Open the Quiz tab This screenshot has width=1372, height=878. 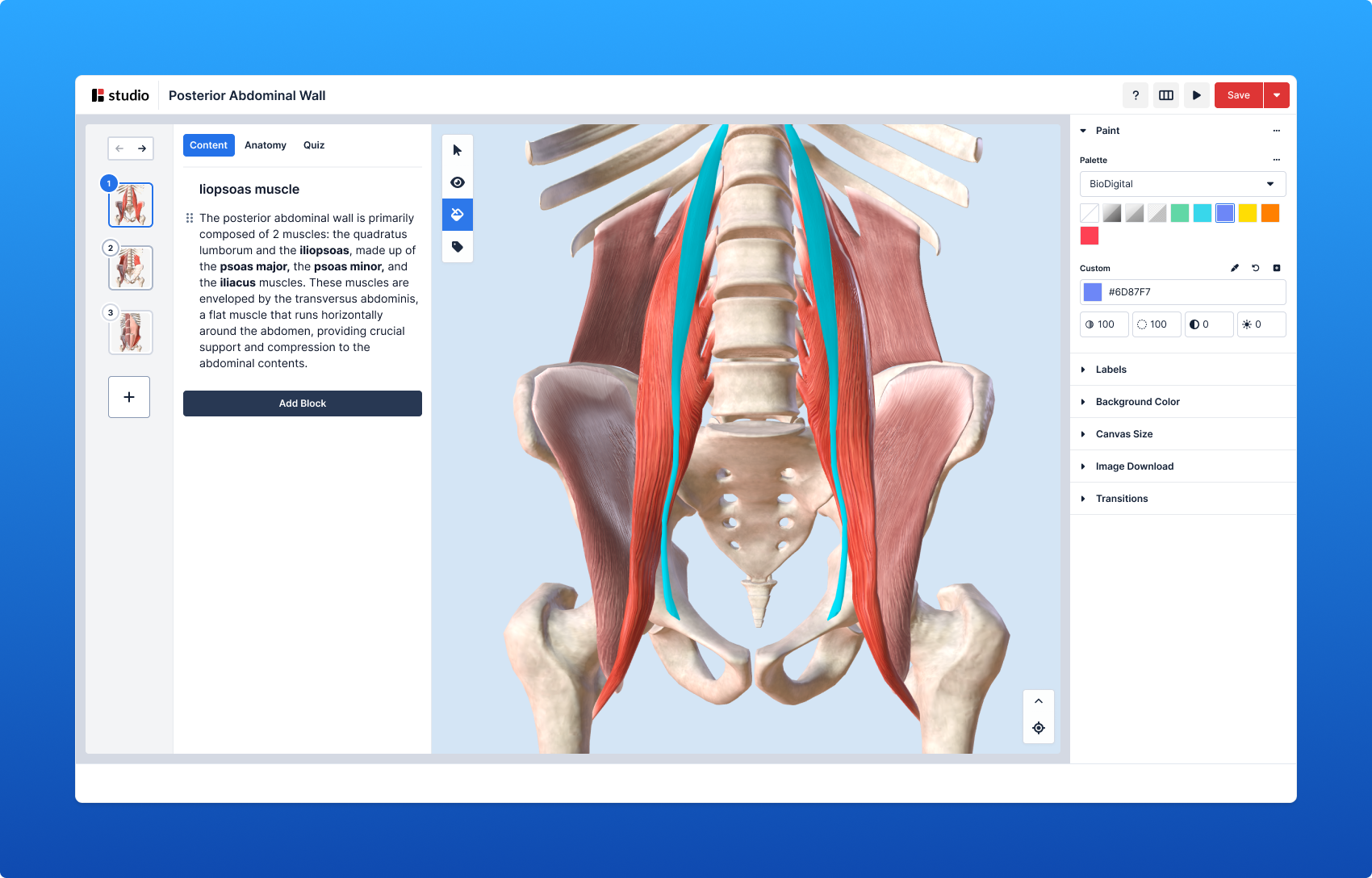[314, 145]
